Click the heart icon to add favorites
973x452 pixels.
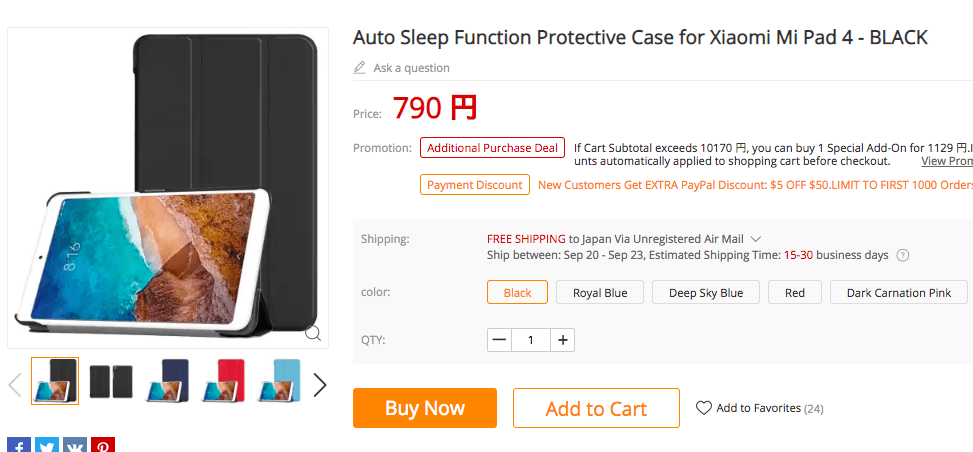point(704,408)
